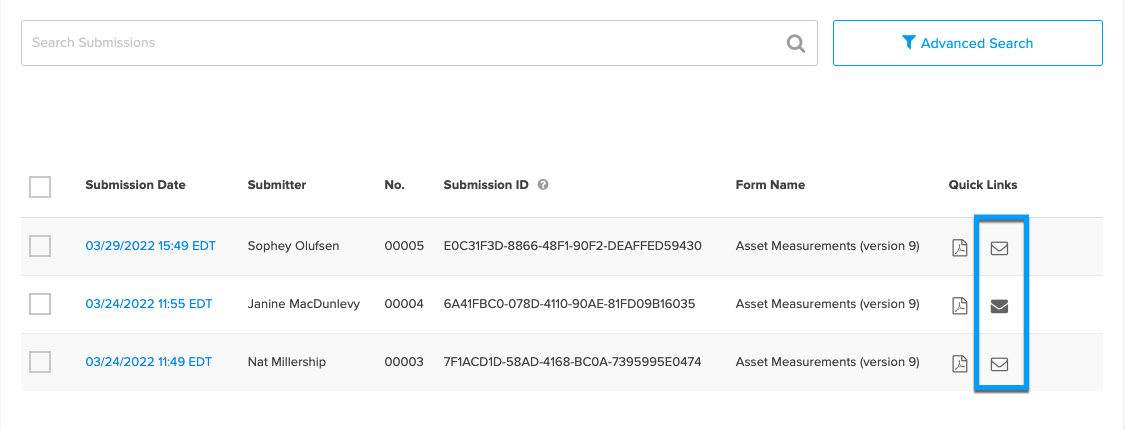
Task: Open submission dated 03/24/2022 11:49 EDT
Action: [148, 362]
